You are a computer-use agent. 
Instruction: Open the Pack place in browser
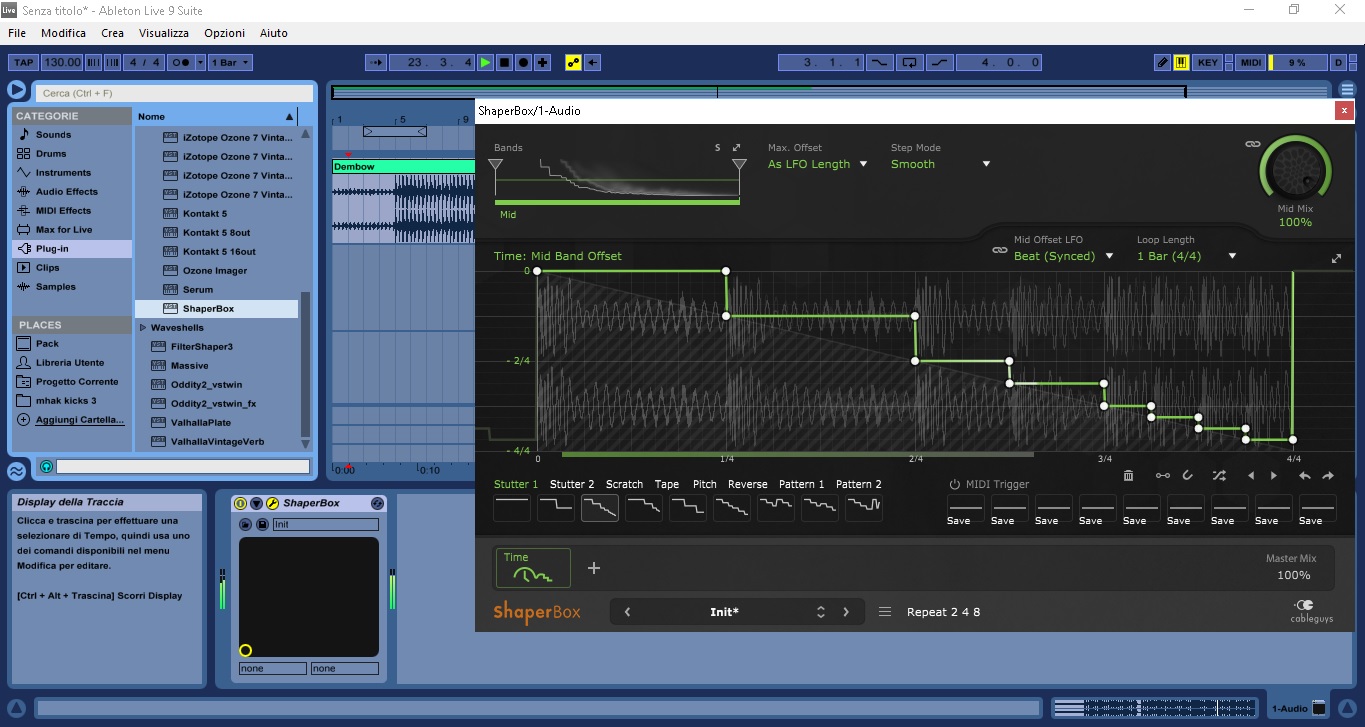tap(72, 344)
